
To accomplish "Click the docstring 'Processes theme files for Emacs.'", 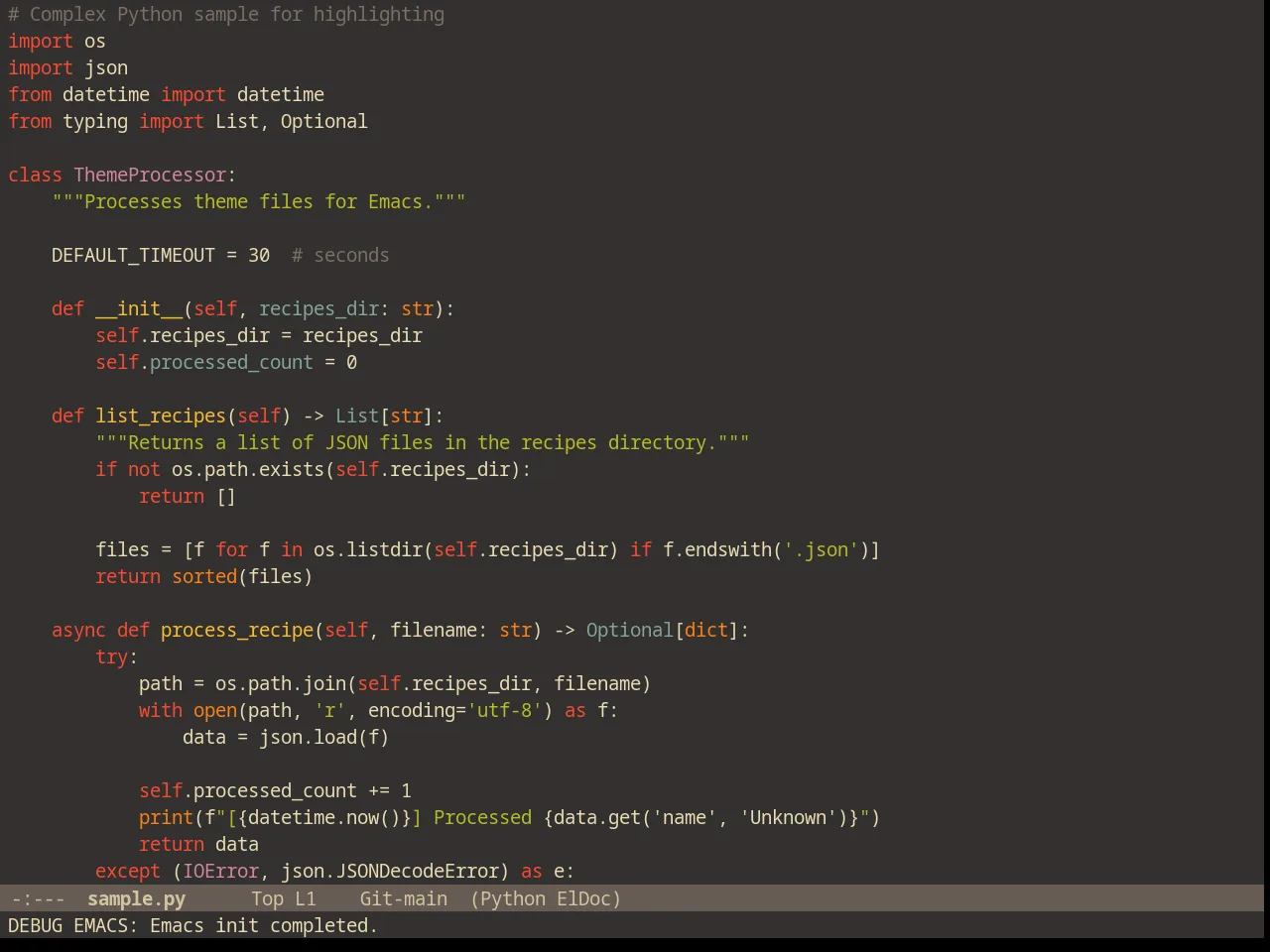I will pyautogui.click(x=258, y=201).
